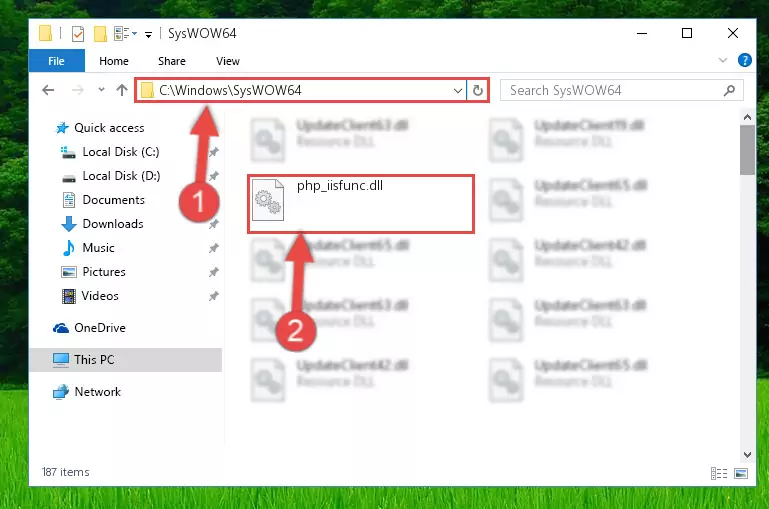Click the pin icon next to Local Disk (C:)

tap(213, 152)
